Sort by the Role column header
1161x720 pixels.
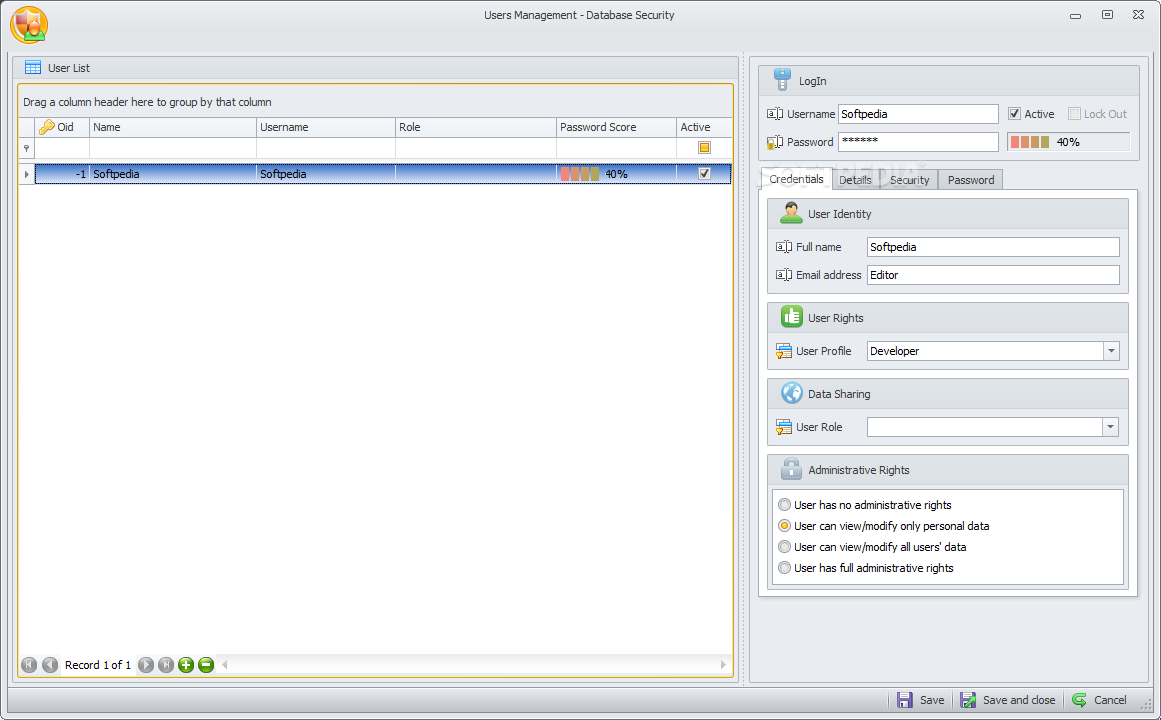click(x=475, y=127)
